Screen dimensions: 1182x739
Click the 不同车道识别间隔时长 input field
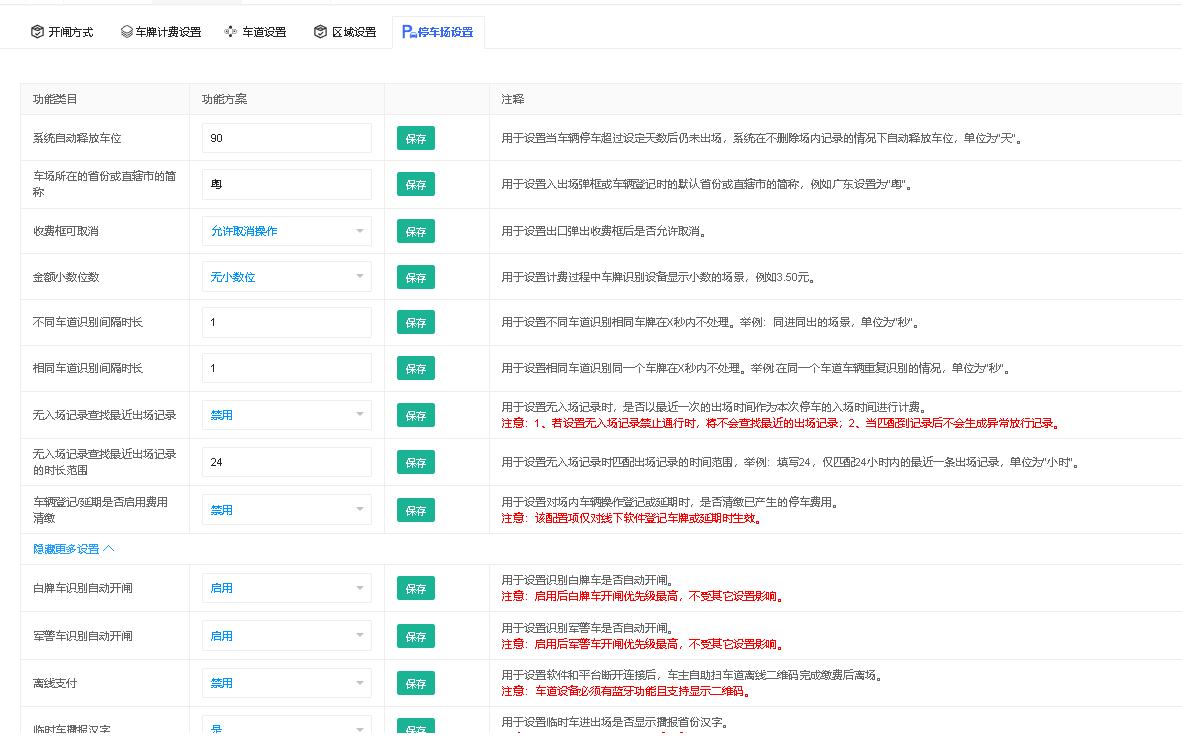click(286, 322)
